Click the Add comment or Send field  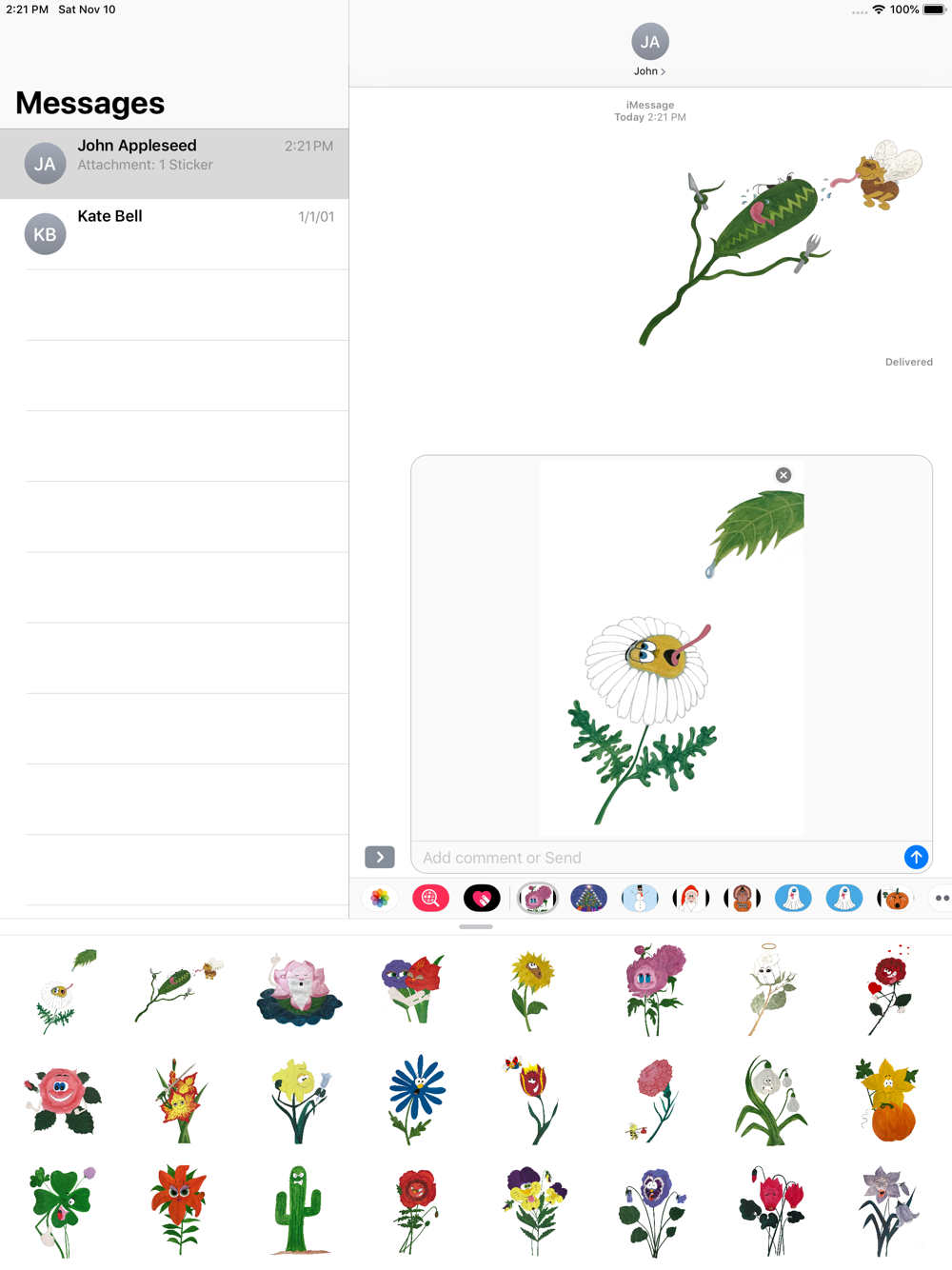(x=657, y=858)
